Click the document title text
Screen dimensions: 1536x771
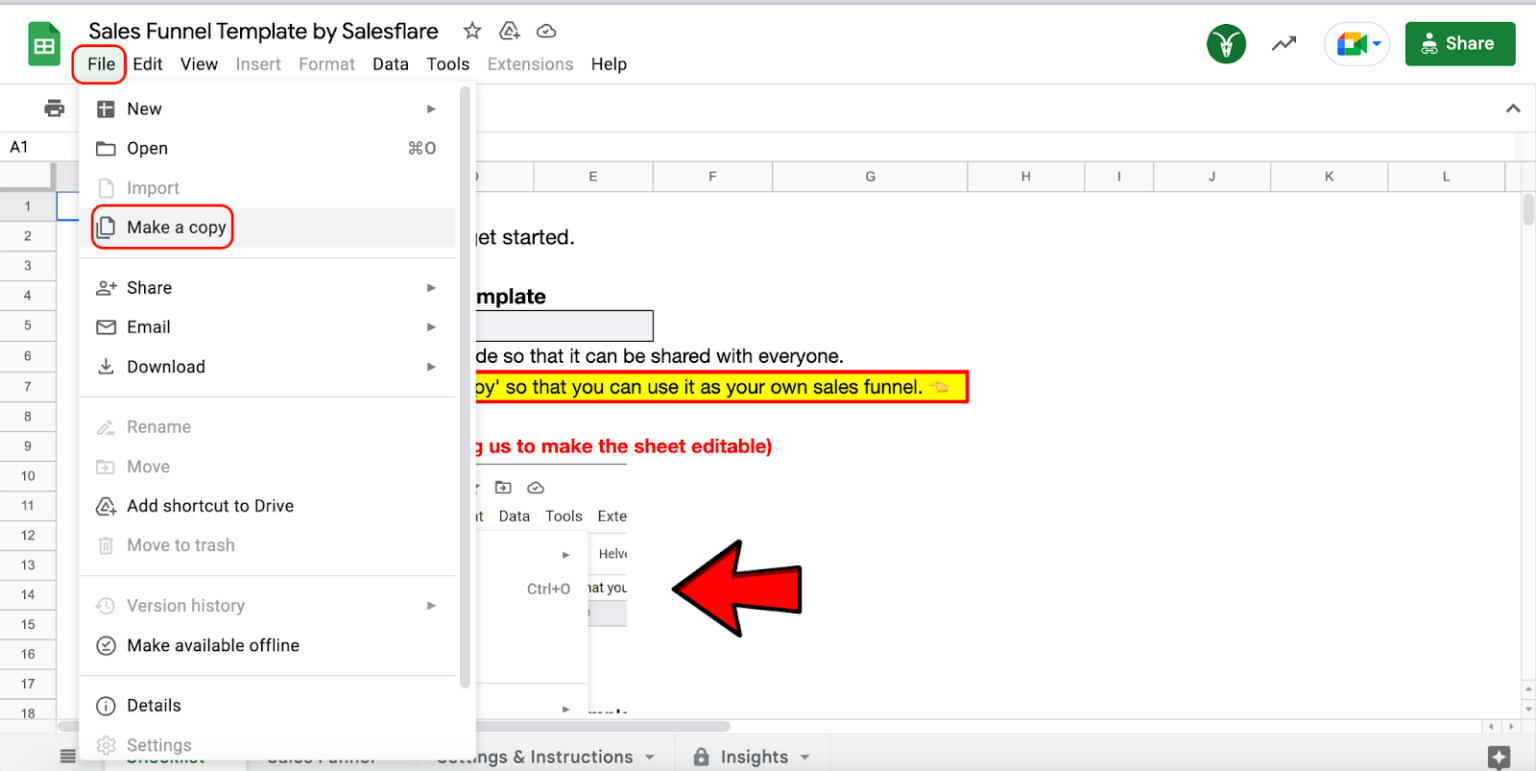click(263, 31)
